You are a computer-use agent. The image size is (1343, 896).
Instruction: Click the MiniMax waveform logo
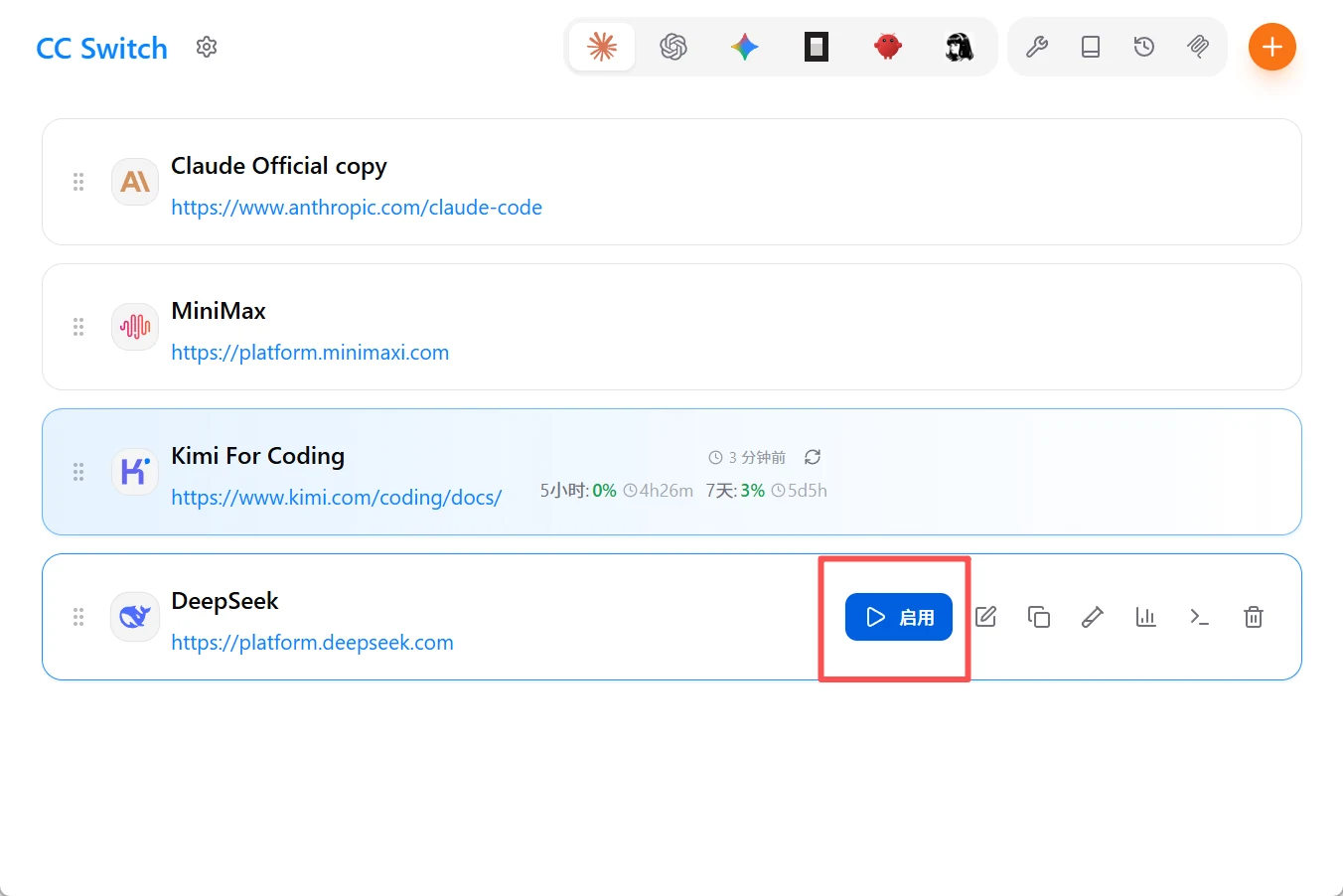pos(135,327)
